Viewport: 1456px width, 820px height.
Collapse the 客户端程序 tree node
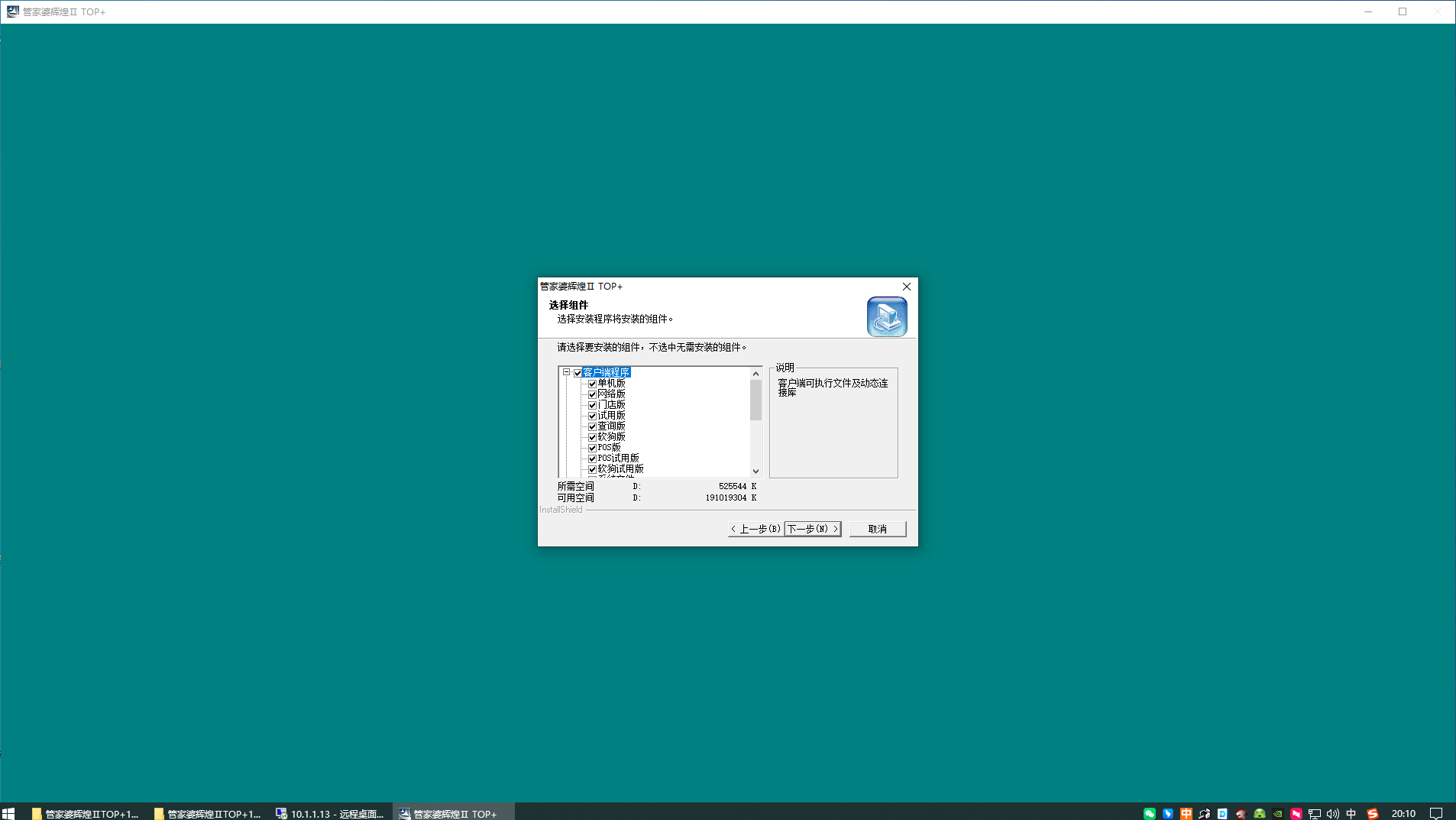[x=566, y=372]
